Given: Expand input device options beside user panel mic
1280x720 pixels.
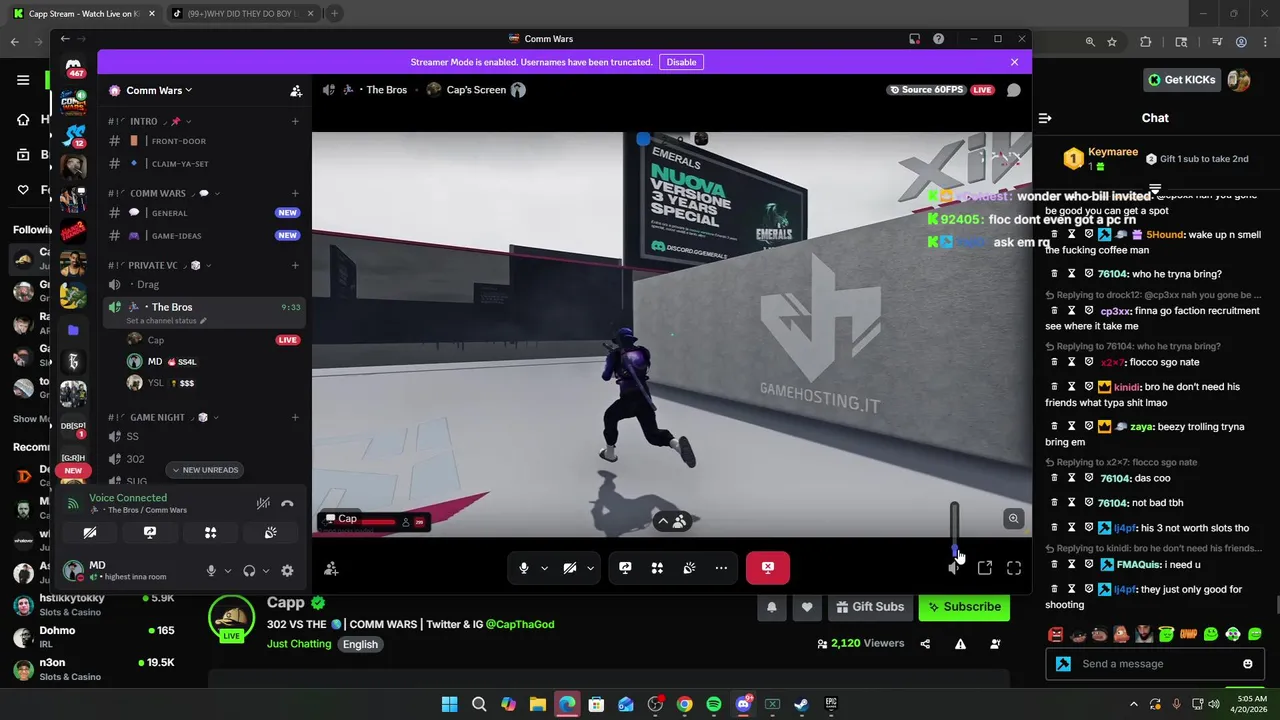Looking at the screenshot, I should (227, 571).
